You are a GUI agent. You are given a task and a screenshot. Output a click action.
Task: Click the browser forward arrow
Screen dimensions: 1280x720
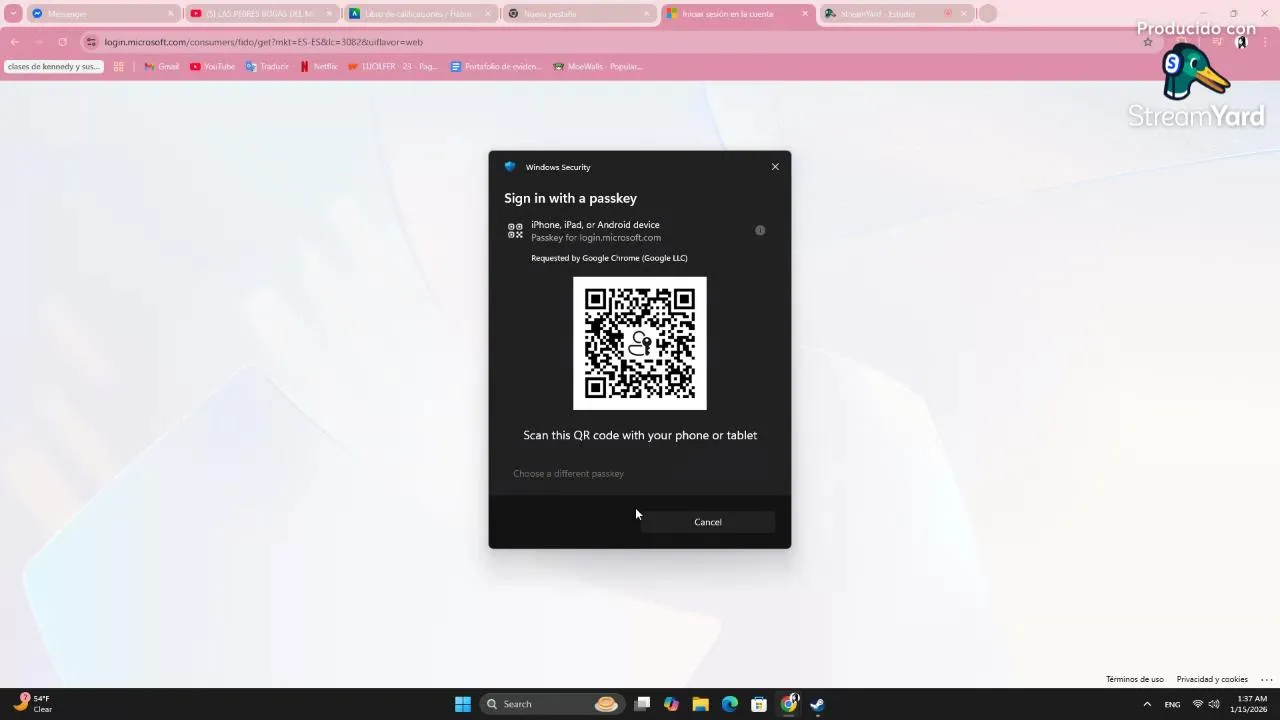tap(39, 42)
